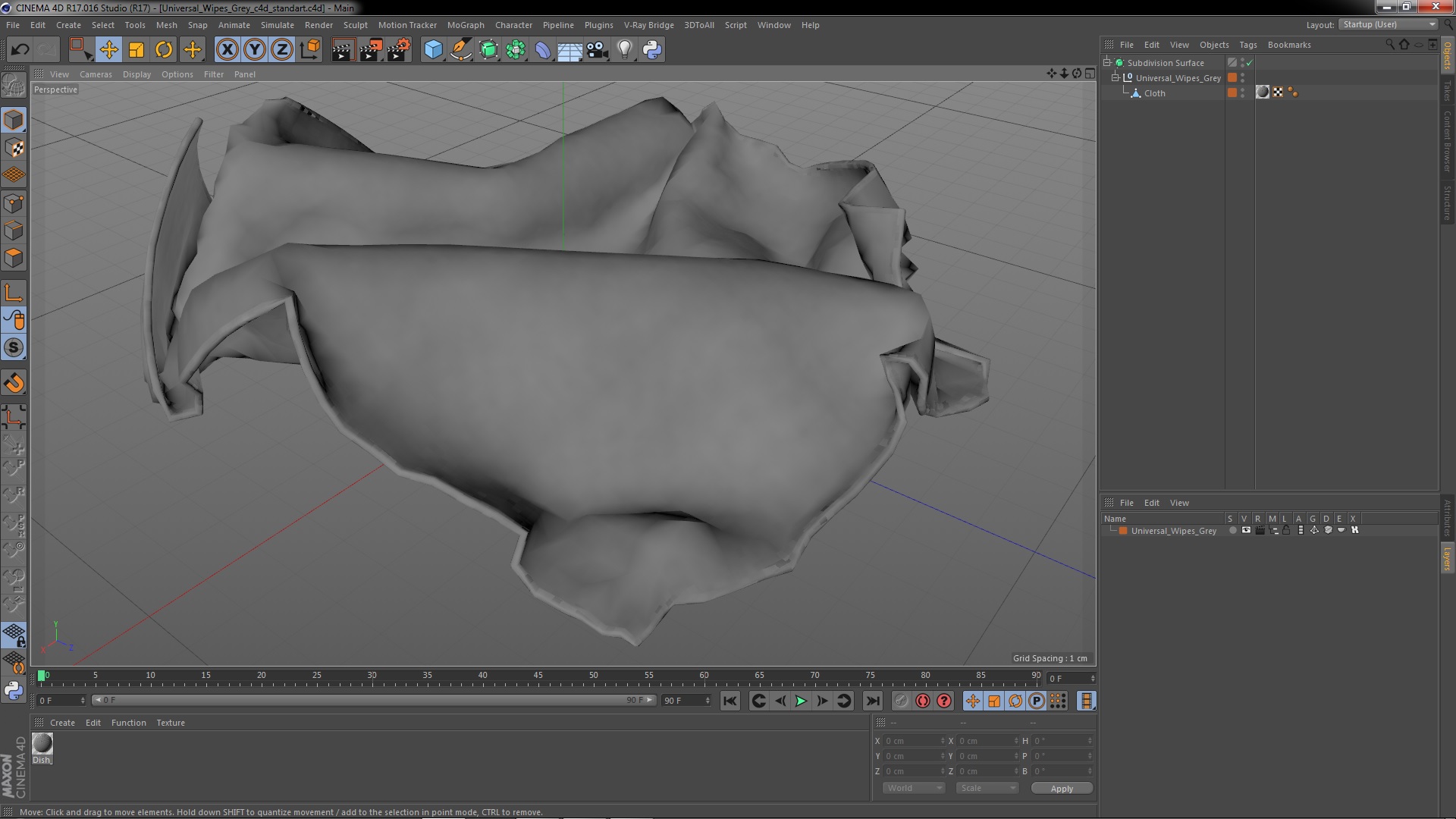Toggle Z axis lock
Image resolution: width=1456 pixels, height=819 pixels.
[282, 50]
